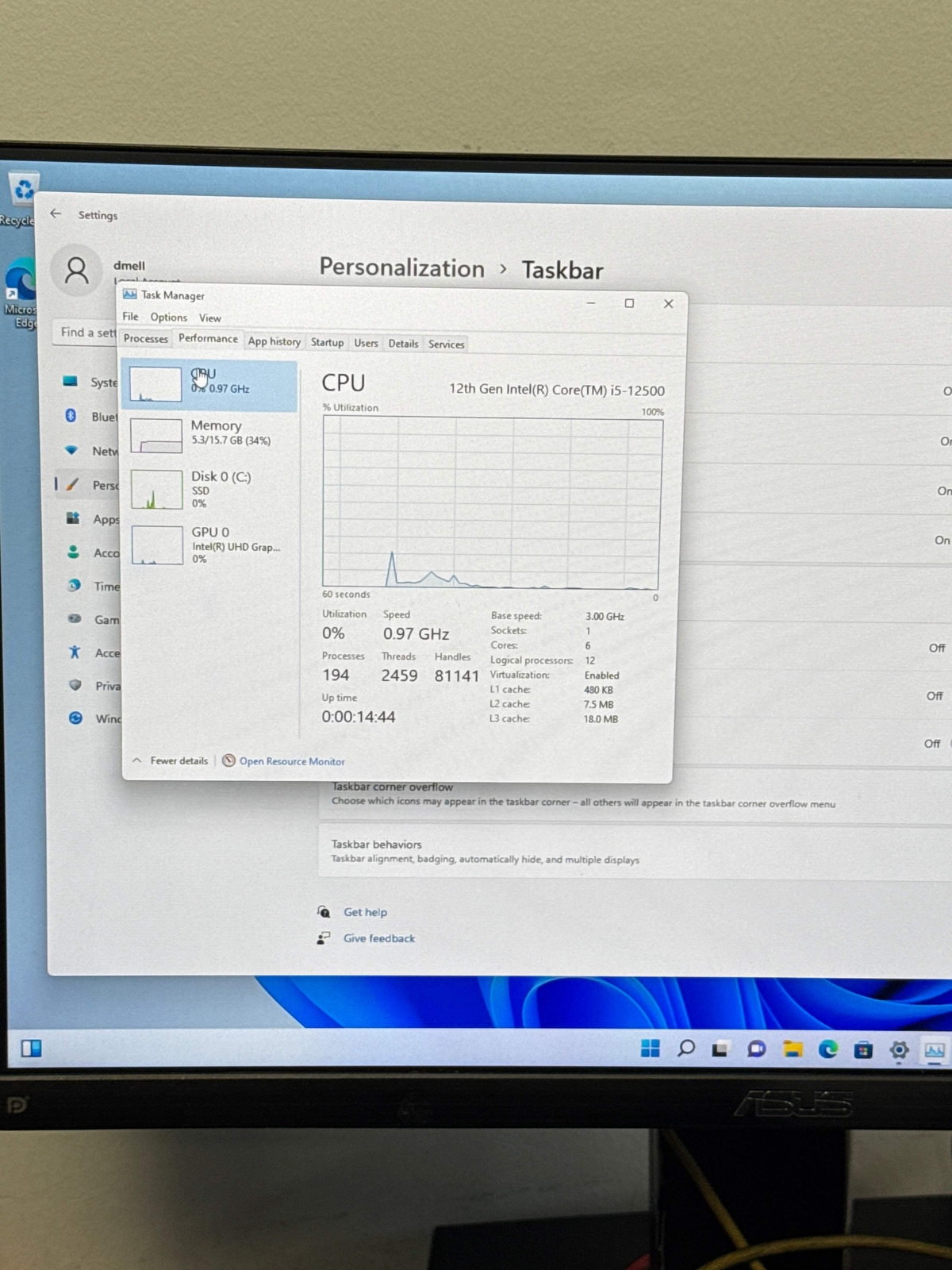Image resolution: width=952 pixels, height=1270 pixels.
Task: Open the View menu in Task Manager
Action: [x=210, y=317]
